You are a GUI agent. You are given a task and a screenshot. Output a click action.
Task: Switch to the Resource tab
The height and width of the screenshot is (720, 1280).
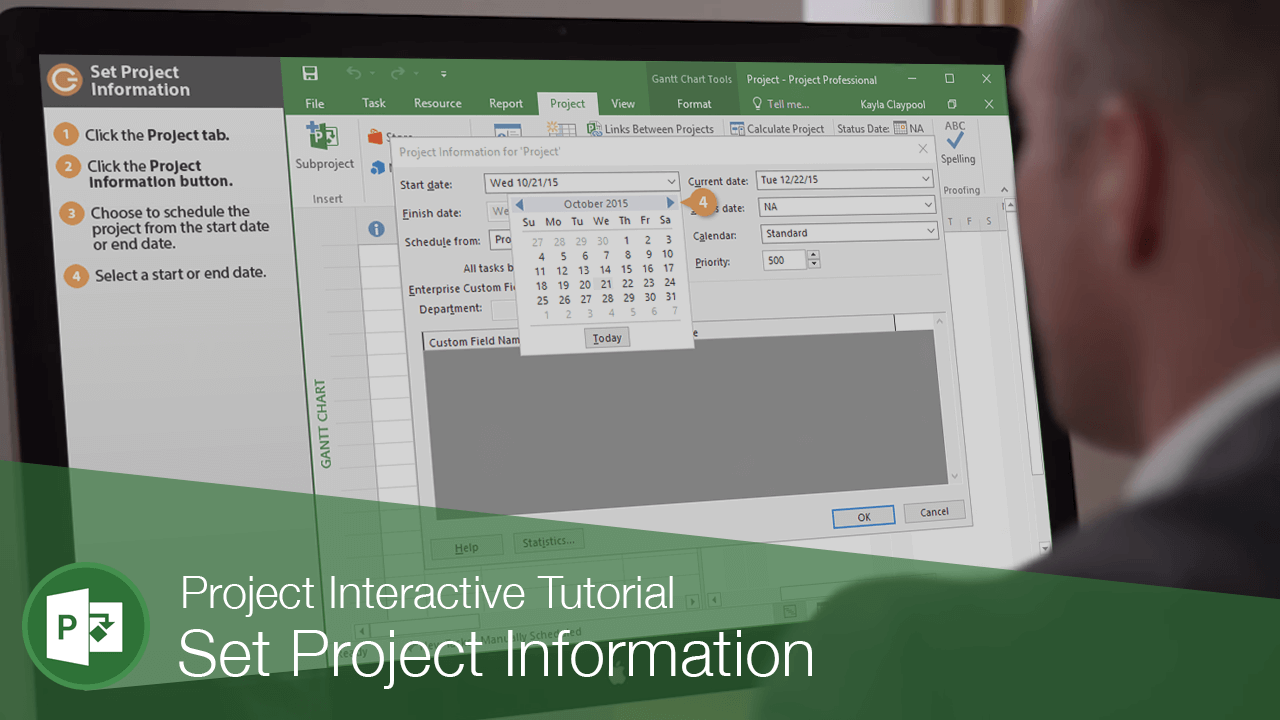[x=438, y=103]
